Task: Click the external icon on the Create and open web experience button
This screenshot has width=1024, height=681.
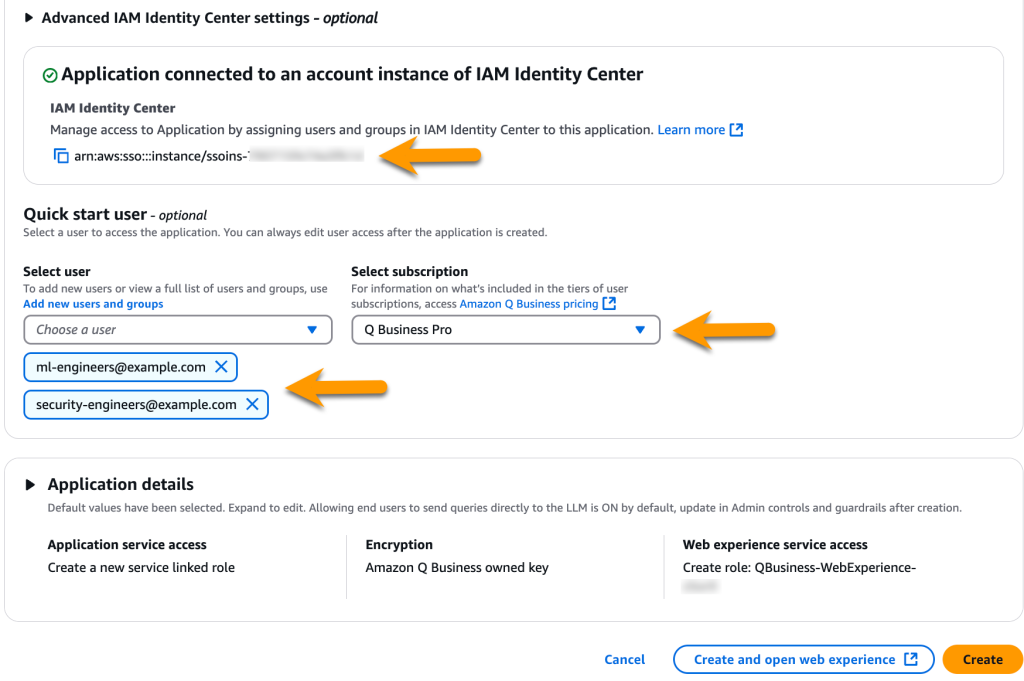Action: (911, 659)
